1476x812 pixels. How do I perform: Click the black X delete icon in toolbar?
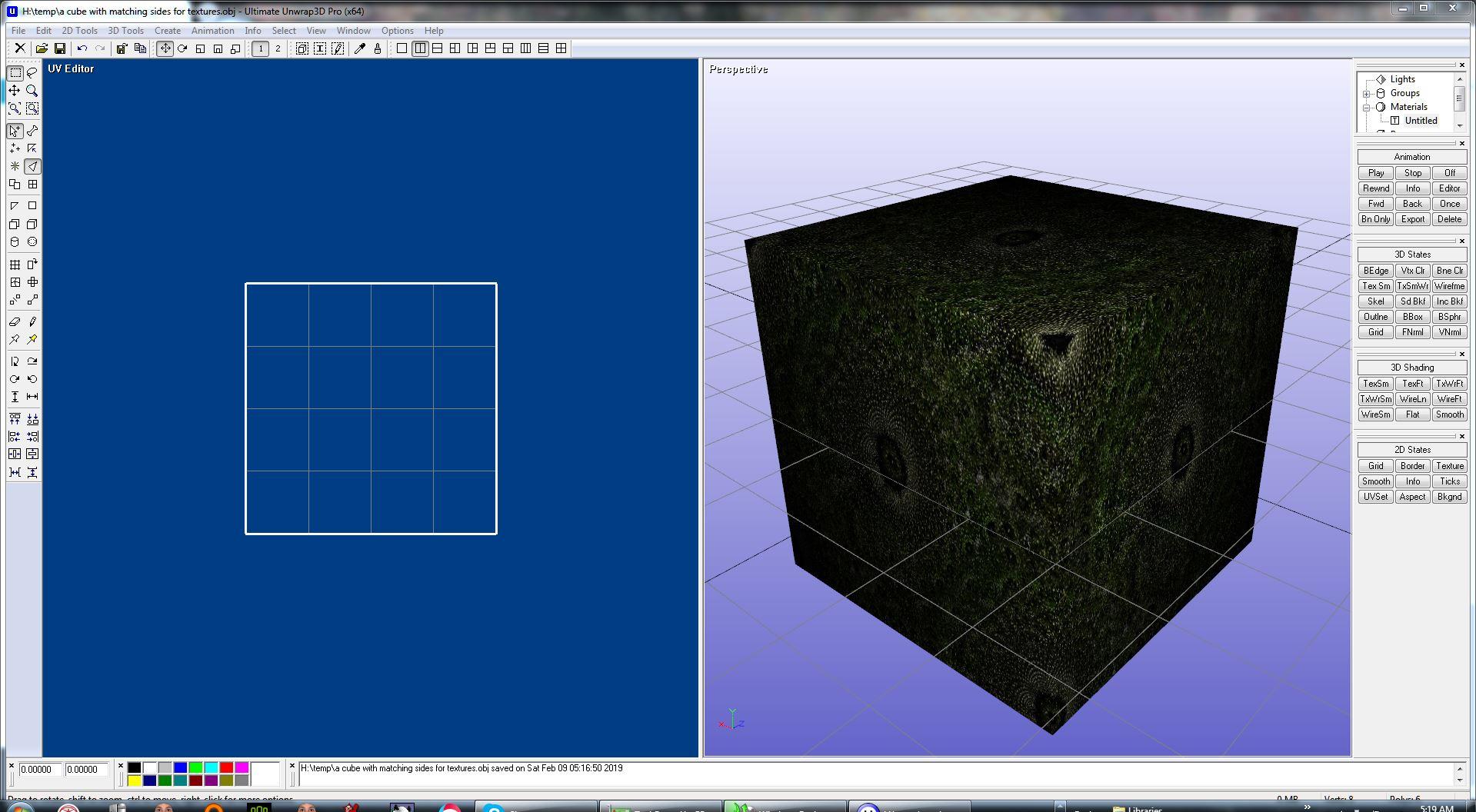coord(20,48)
